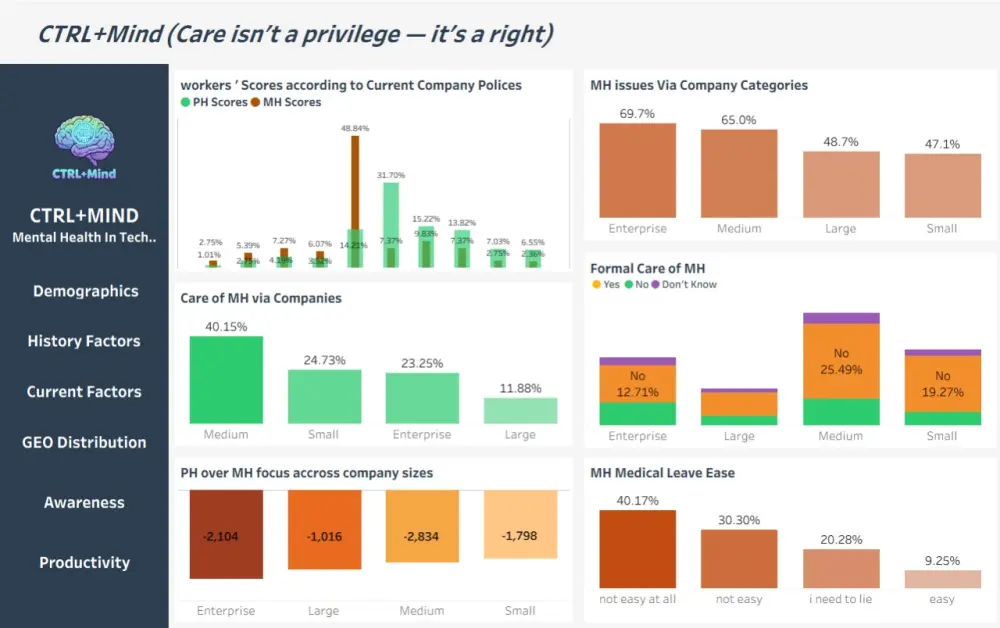Select the purple Don't Know legend marker

[655, 284]
